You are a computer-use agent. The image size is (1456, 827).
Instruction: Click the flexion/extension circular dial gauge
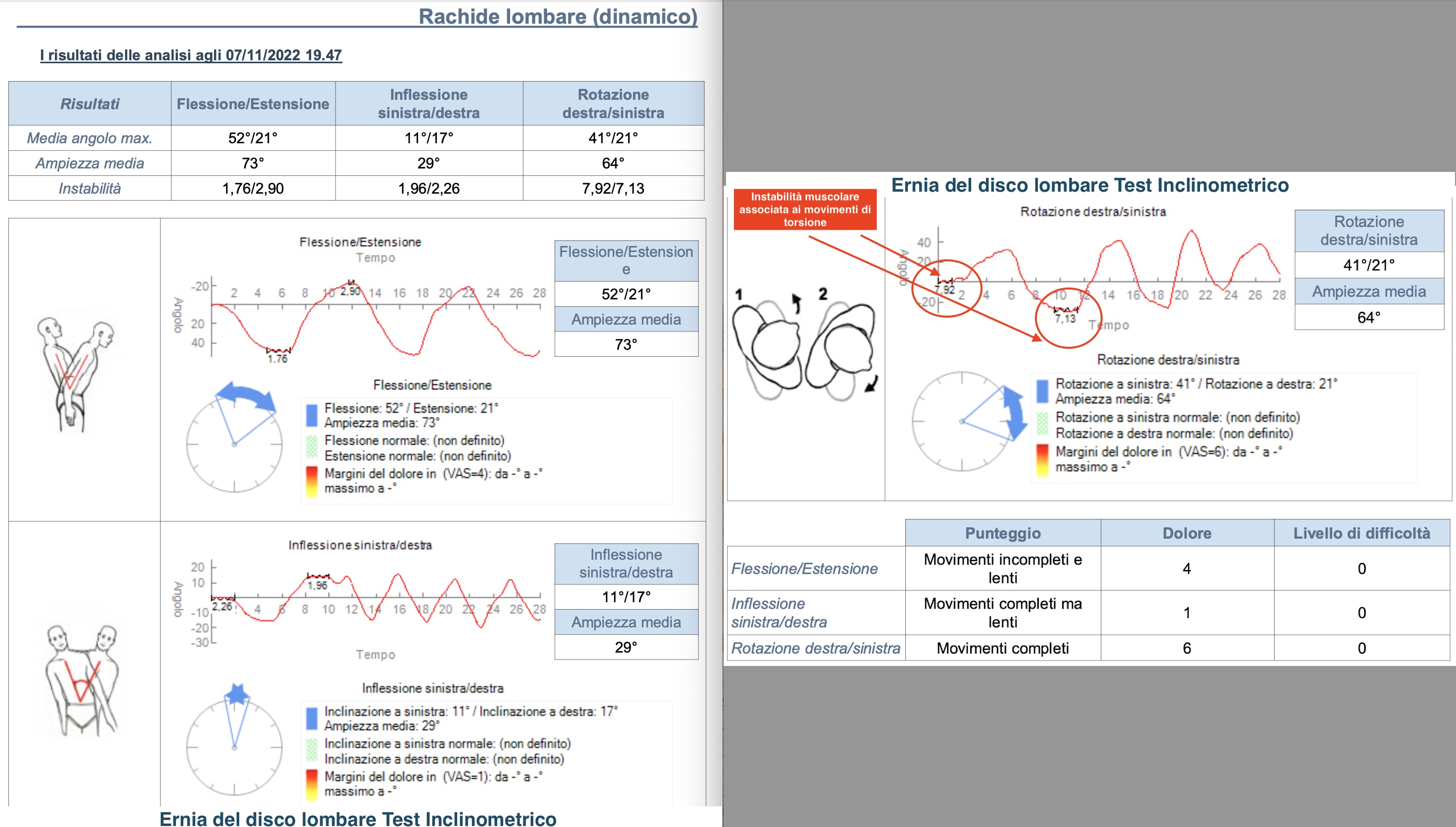click(x=234, y=444)
